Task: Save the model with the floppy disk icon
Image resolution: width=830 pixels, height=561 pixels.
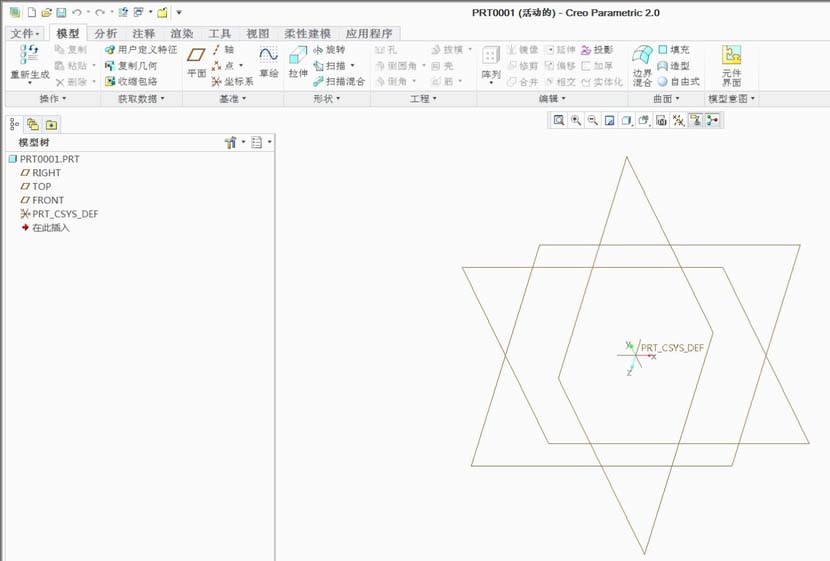Action: [61, 12]
